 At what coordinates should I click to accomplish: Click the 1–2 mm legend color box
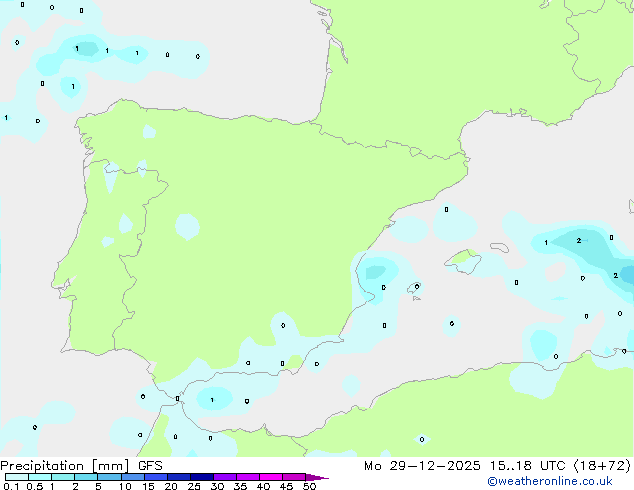(63, 477)
